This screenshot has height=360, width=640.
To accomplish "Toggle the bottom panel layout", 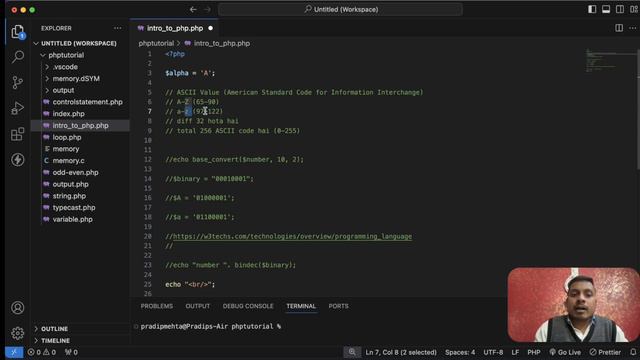I will (606, 9).
